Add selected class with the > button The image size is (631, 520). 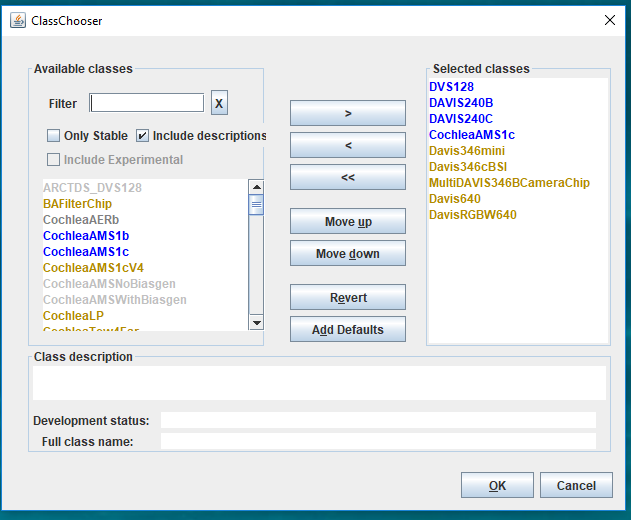coord(348,113)
